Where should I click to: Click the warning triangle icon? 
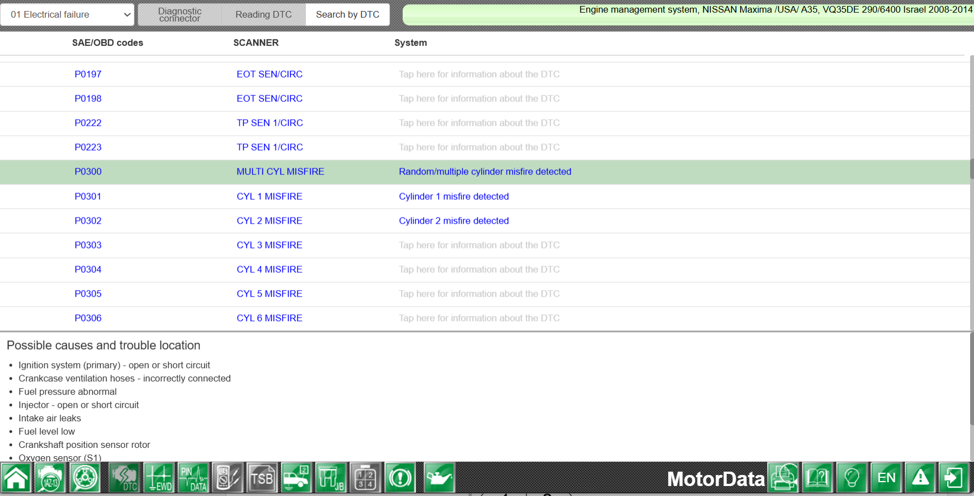click(x=921, y=478)
